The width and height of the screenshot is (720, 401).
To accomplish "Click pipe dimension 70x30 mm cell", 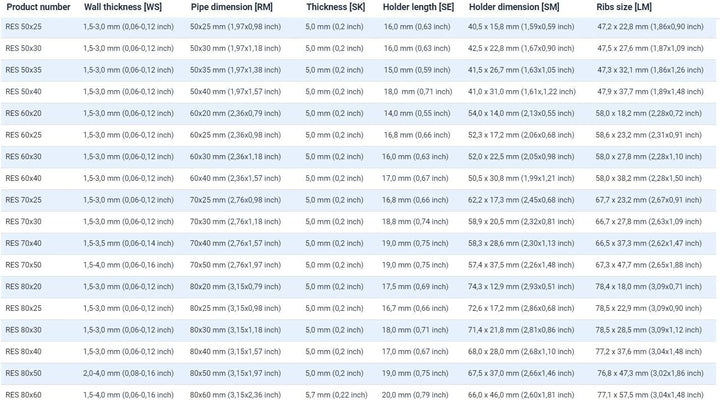I will click(x=236, y=221).
